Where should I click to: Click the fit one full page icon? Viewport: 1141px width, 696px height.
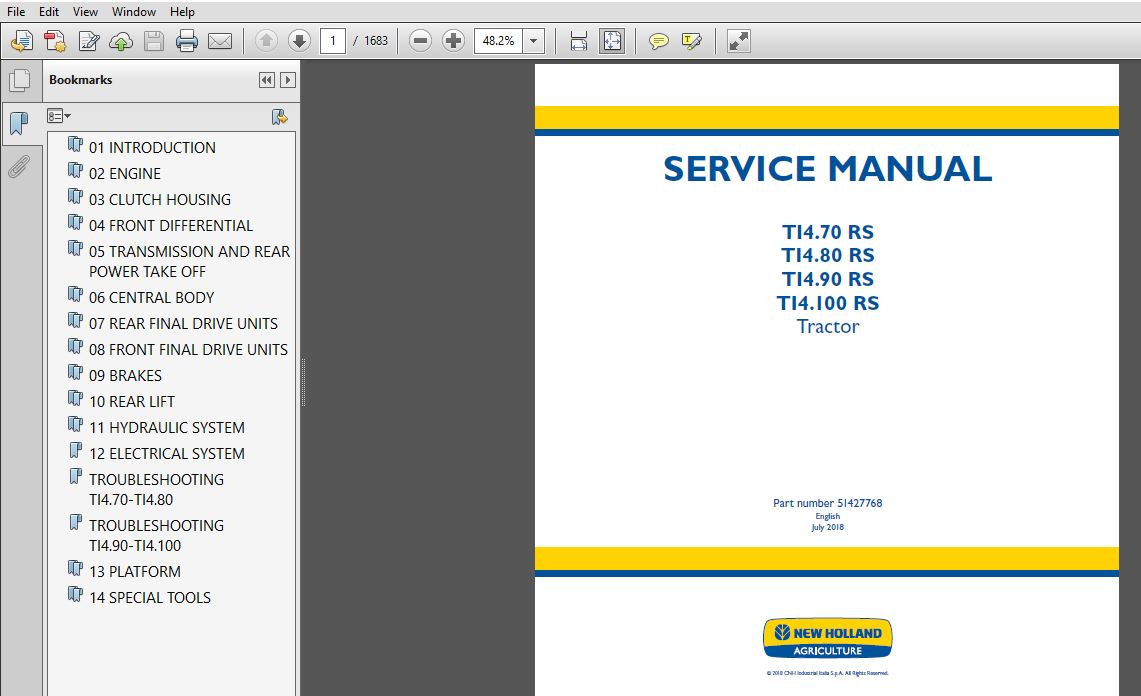pos(612,41)
